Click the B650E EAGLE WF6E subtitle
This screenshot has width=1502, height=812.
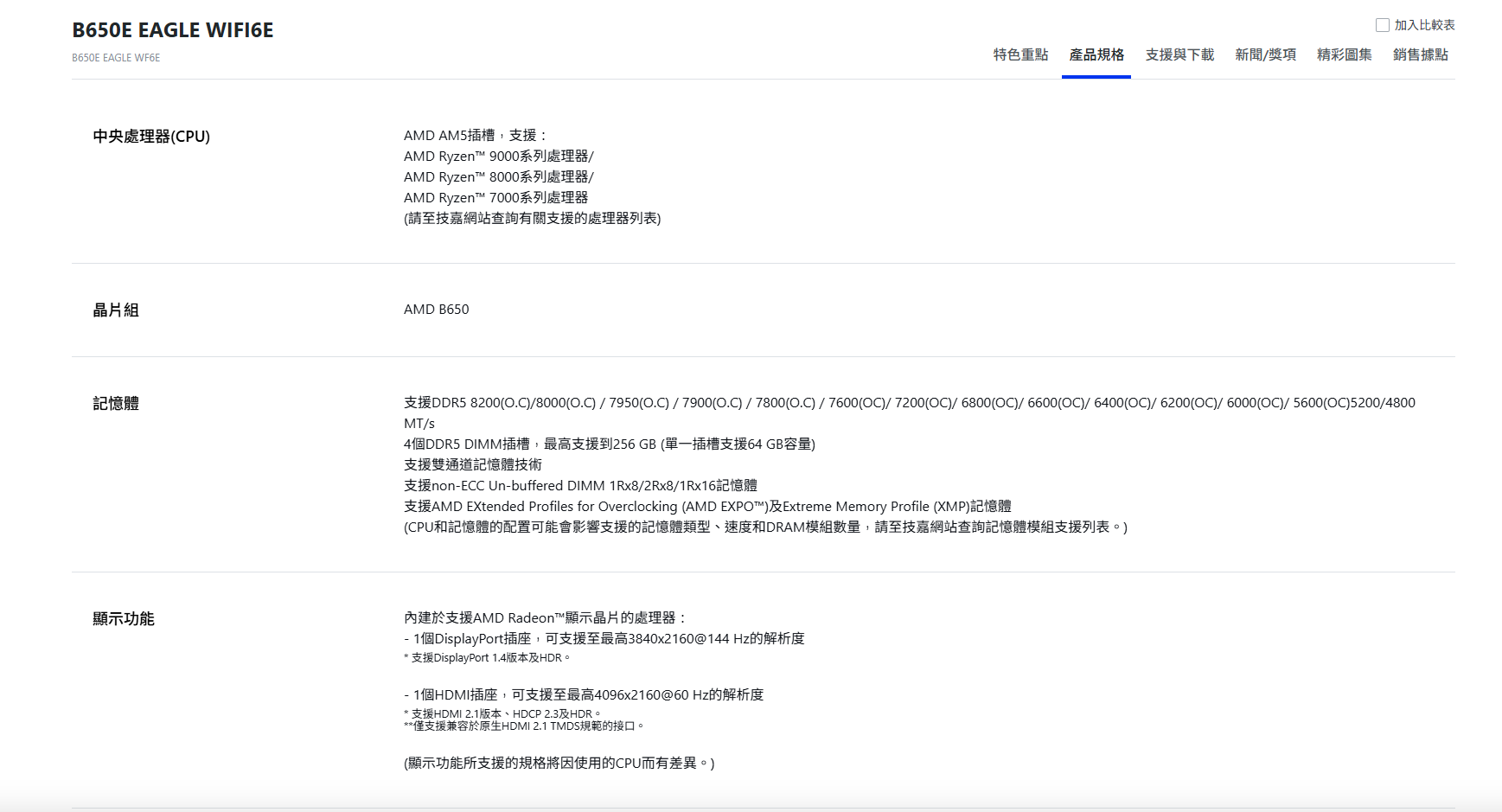(116, 58)
